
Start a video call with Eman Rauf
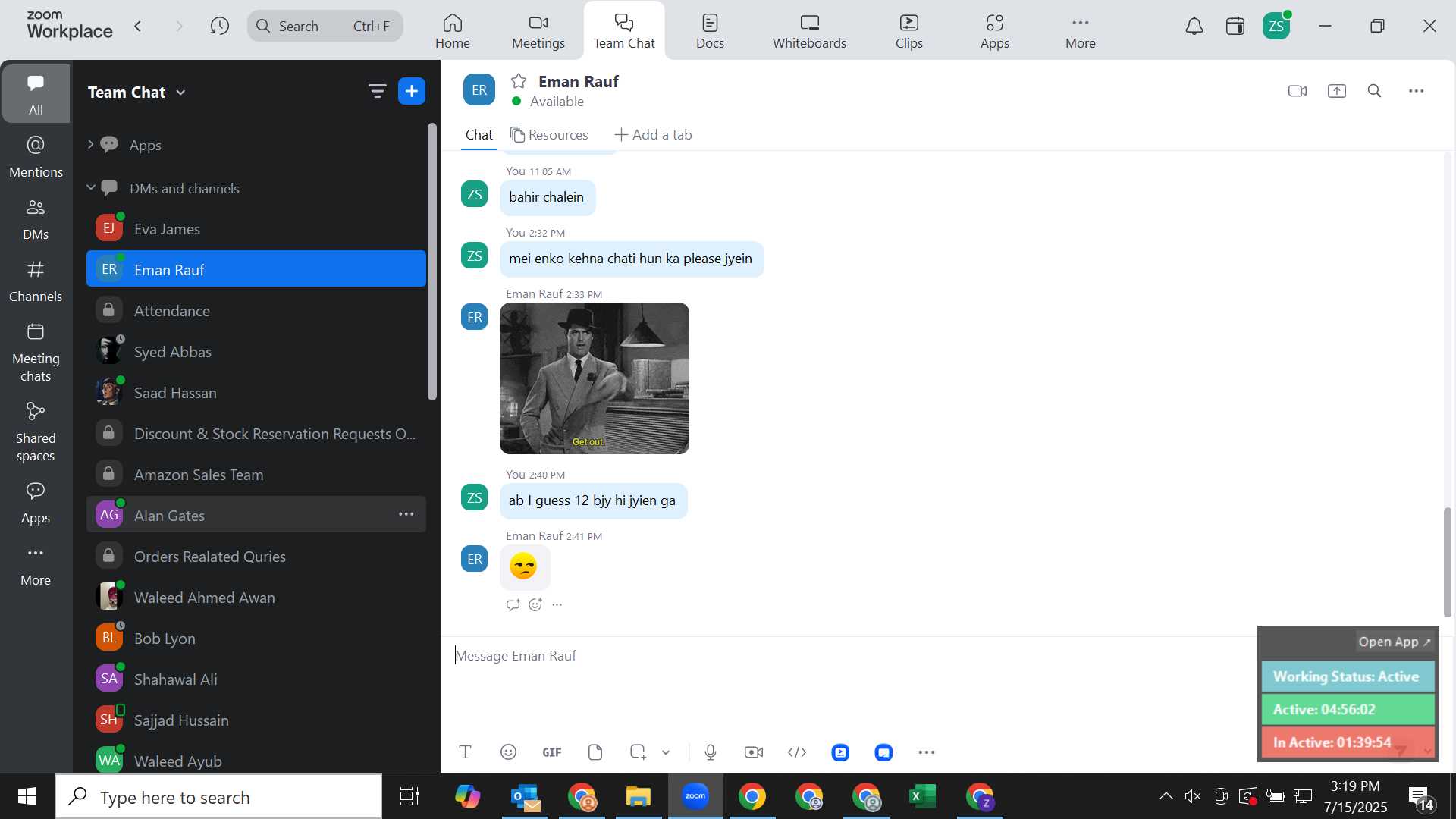point(1298,91)
